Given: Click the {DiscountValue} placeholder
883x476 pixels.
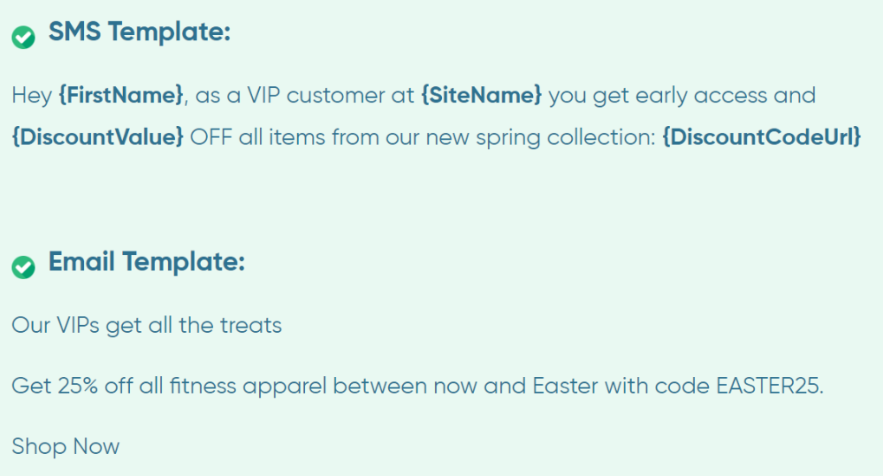Looking at the screenshot, I should (x=97, y=137).
